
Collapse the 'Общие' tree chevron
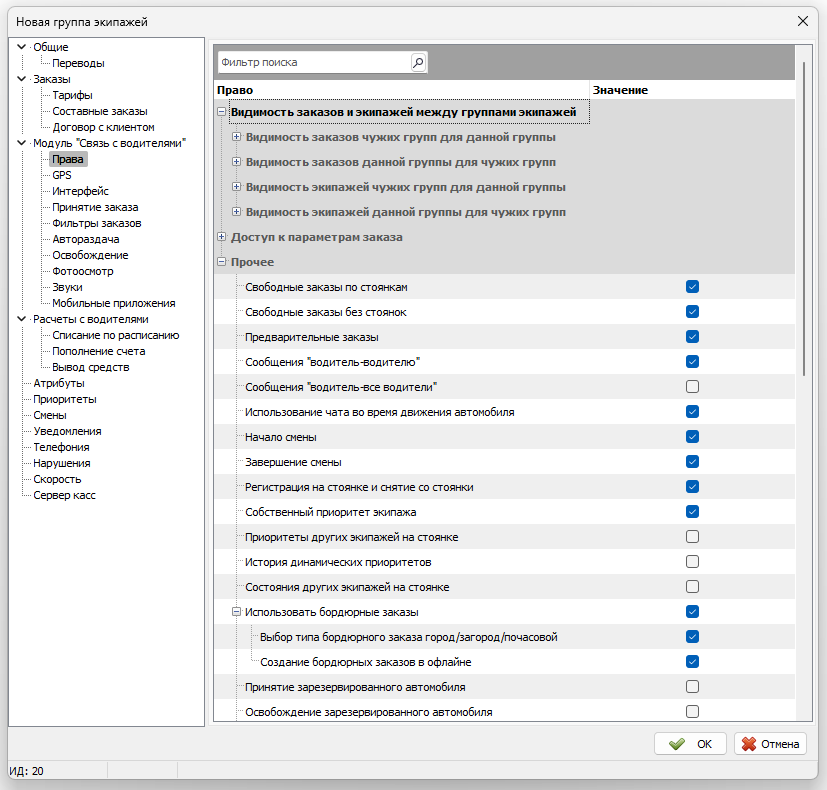tap(22, 47)
